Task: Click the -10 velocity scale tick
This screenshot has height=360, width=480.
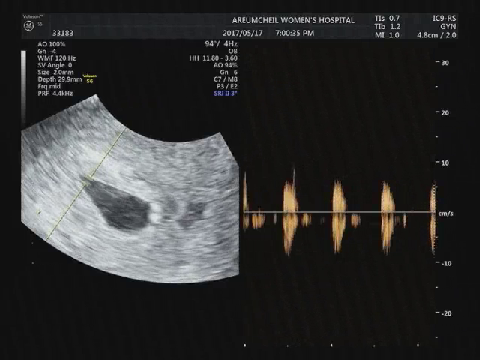Action: pos(443,263)
